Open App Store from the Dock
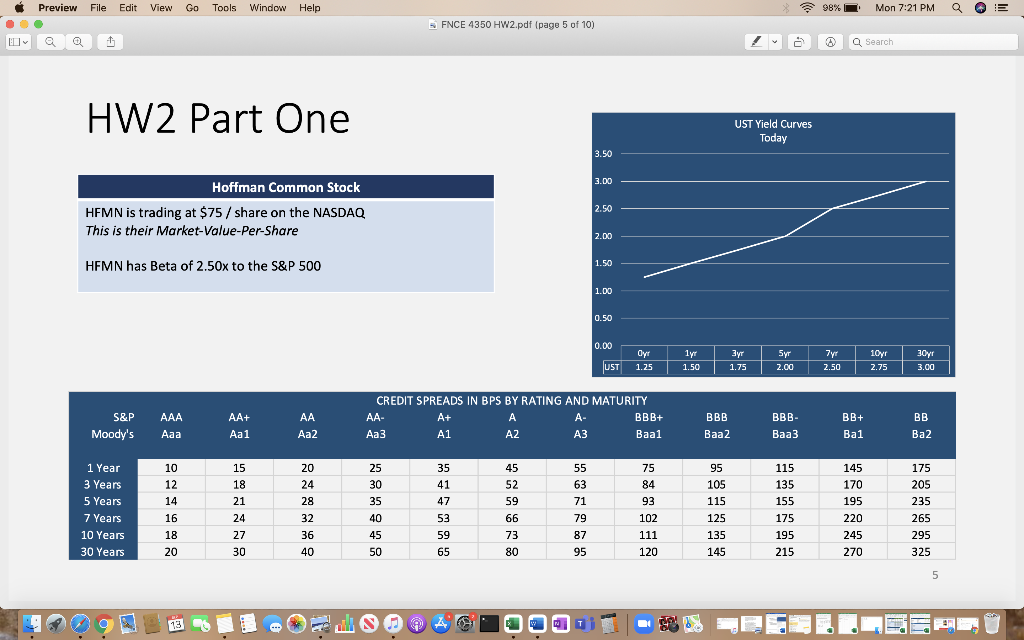 click(x=441, y=624)
